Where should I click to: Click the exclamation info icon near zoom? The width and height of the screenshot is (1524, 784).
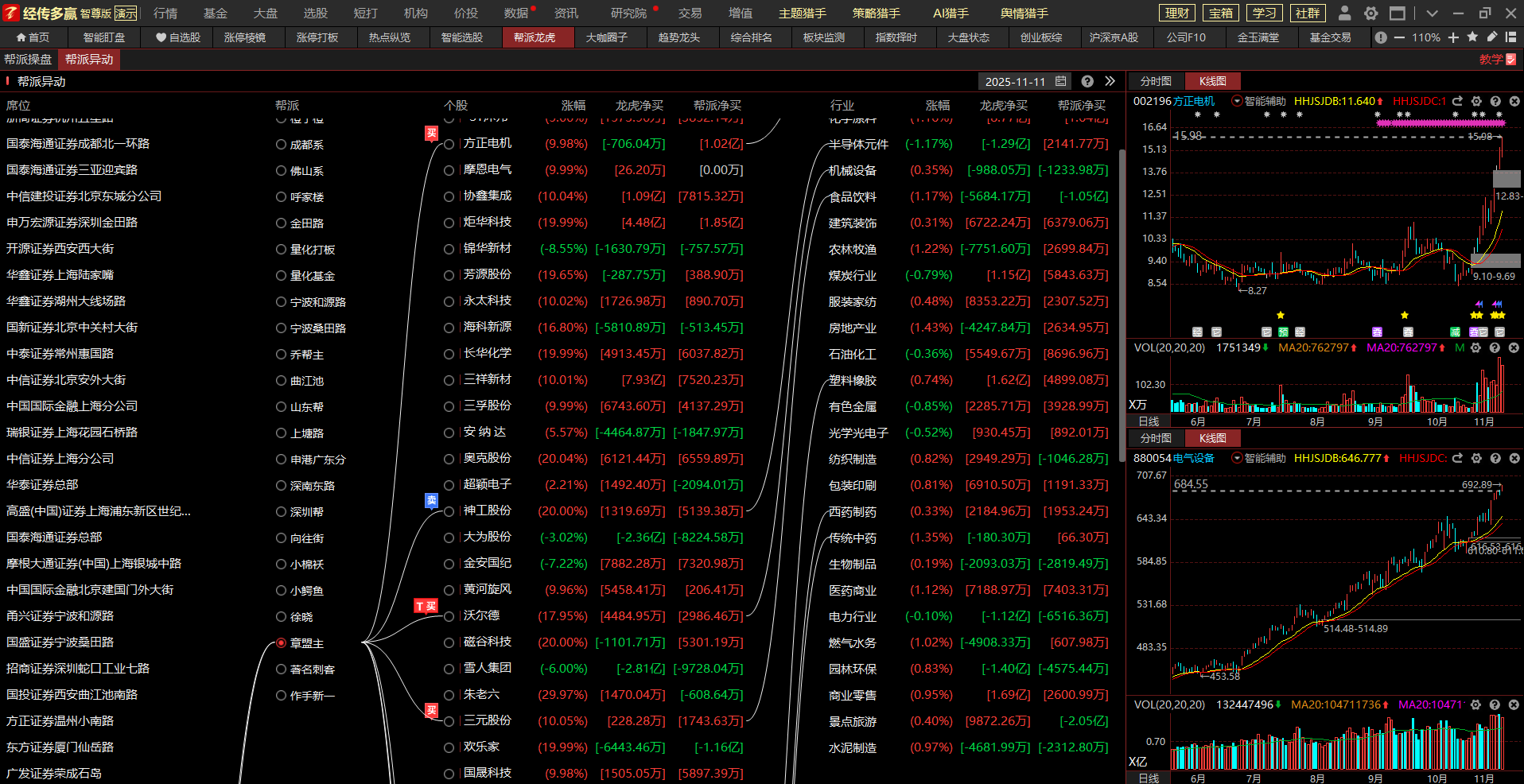(1381, 37)
